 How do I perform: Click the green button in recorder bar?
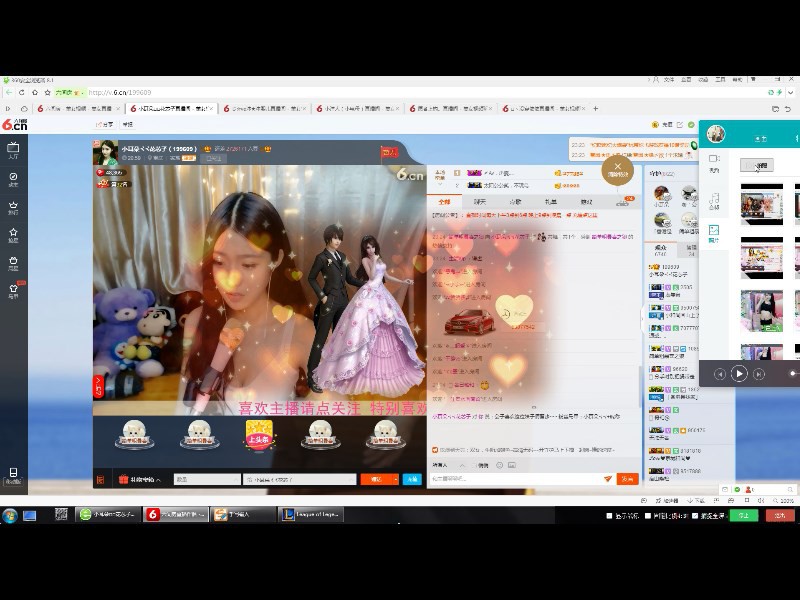pos(743,515)
